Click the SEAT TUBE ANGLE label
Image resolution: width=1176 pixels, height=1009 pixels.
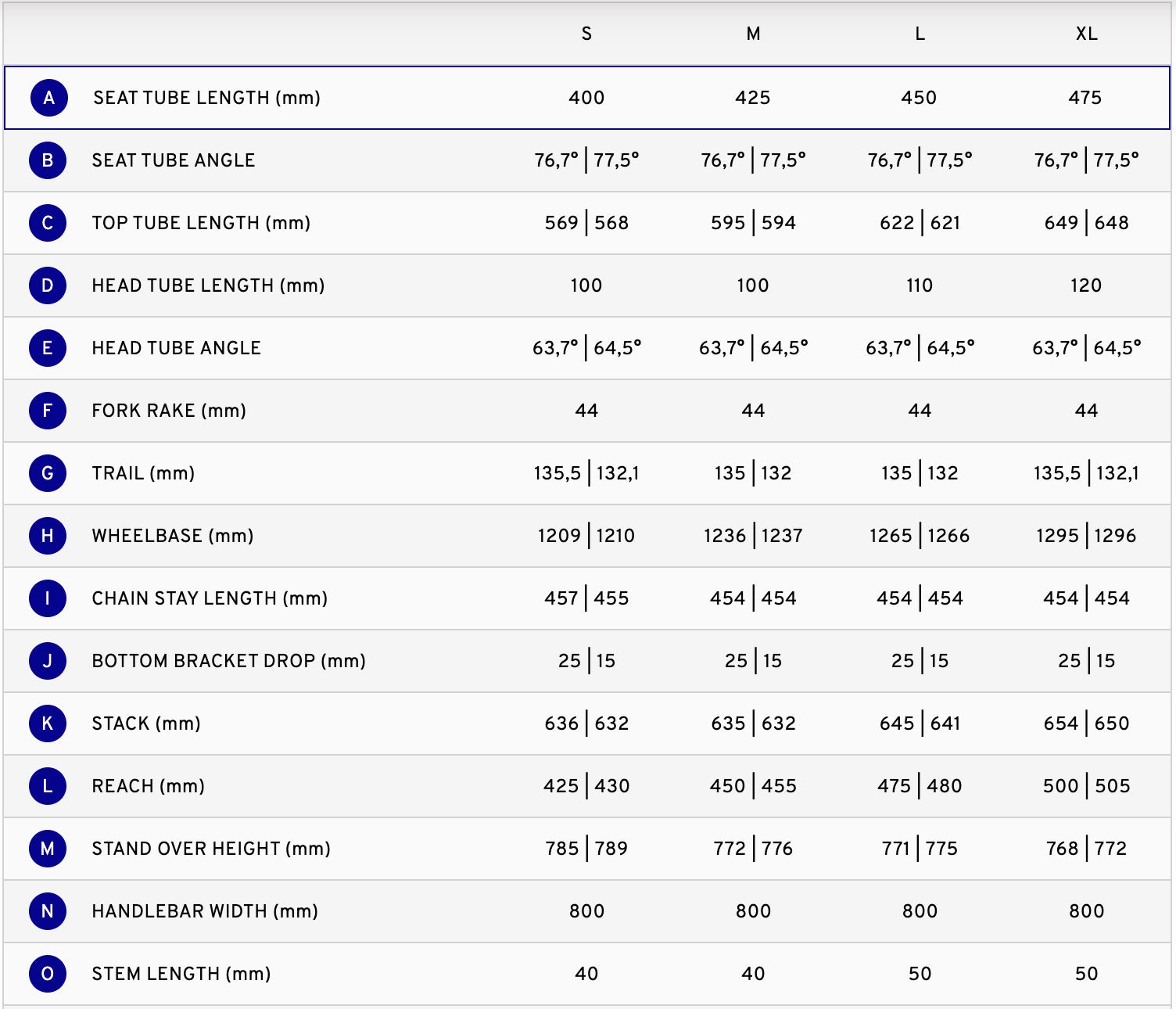174,160
